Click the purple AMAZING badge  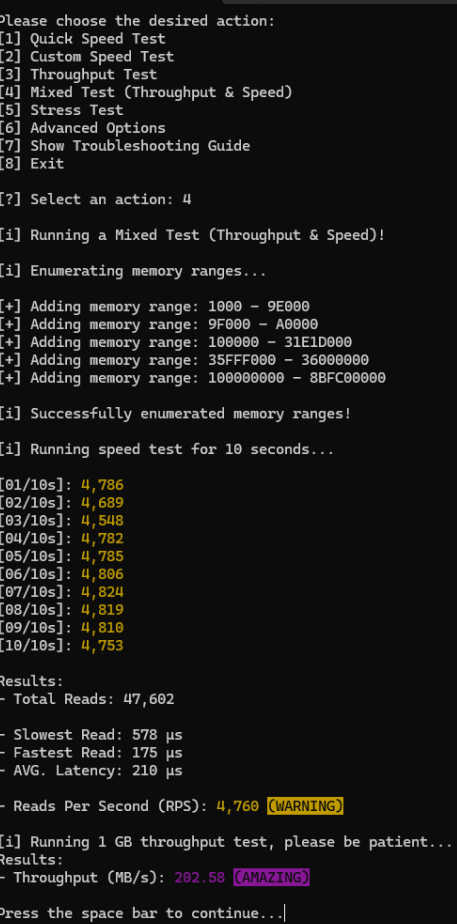[271, 877]
